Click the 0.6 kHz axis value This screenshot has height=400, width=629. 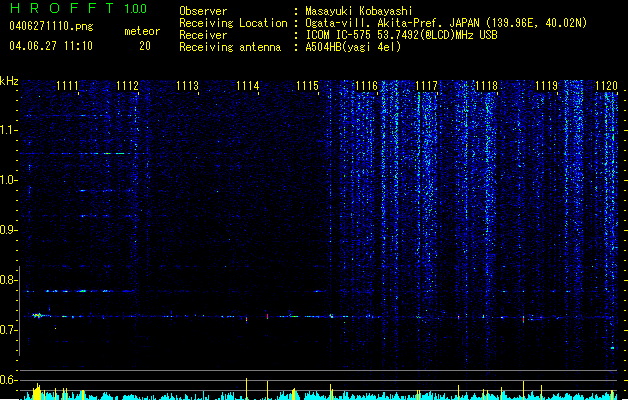[8, 380]
